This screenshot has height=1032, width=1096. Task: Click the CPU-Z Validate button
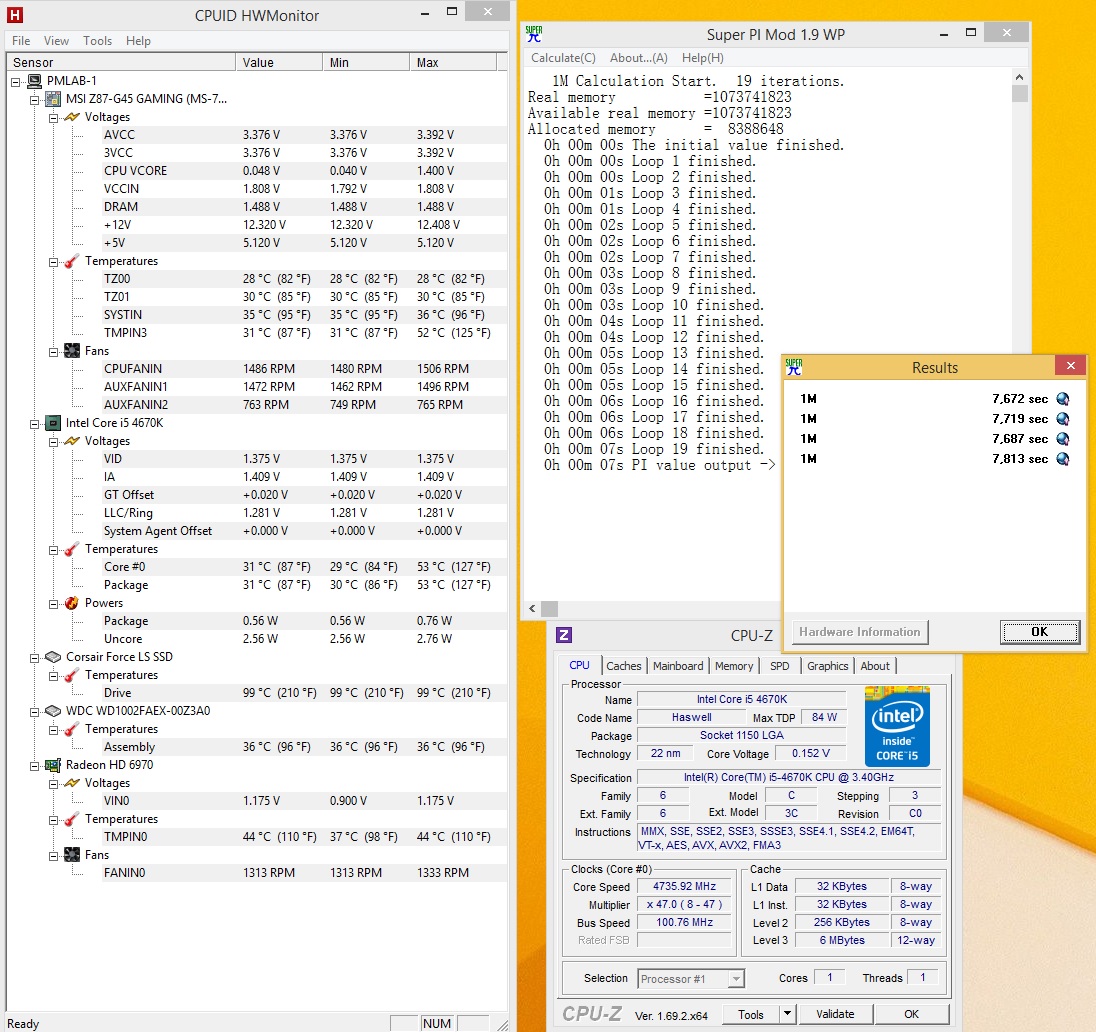coord(835,1014)
